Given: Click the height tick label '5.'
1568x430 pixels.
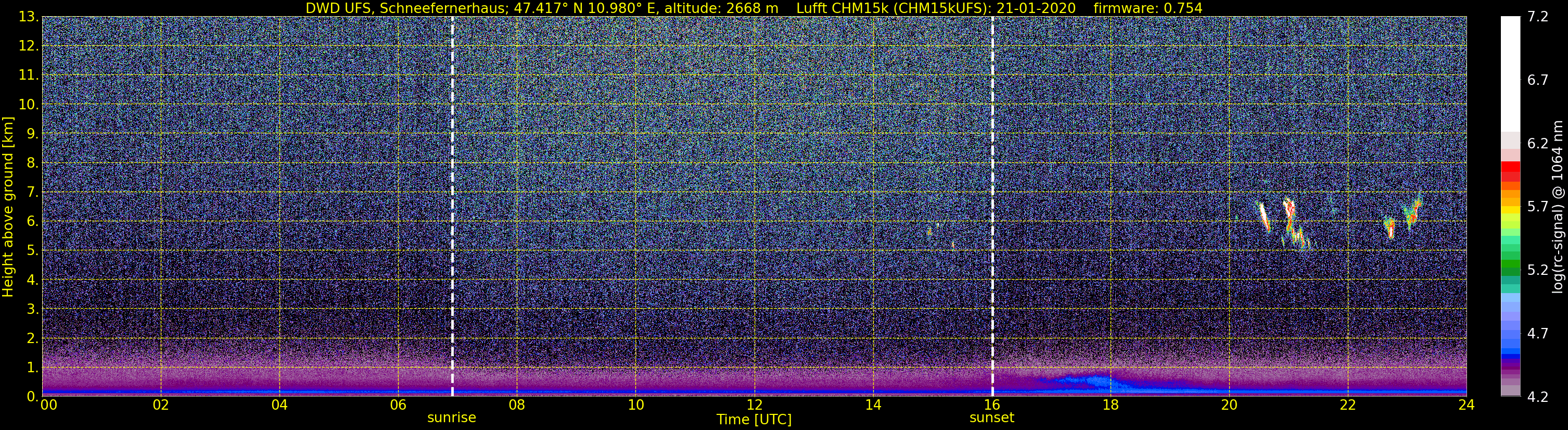Looking at the screenshot, I should tap(32, 251).
